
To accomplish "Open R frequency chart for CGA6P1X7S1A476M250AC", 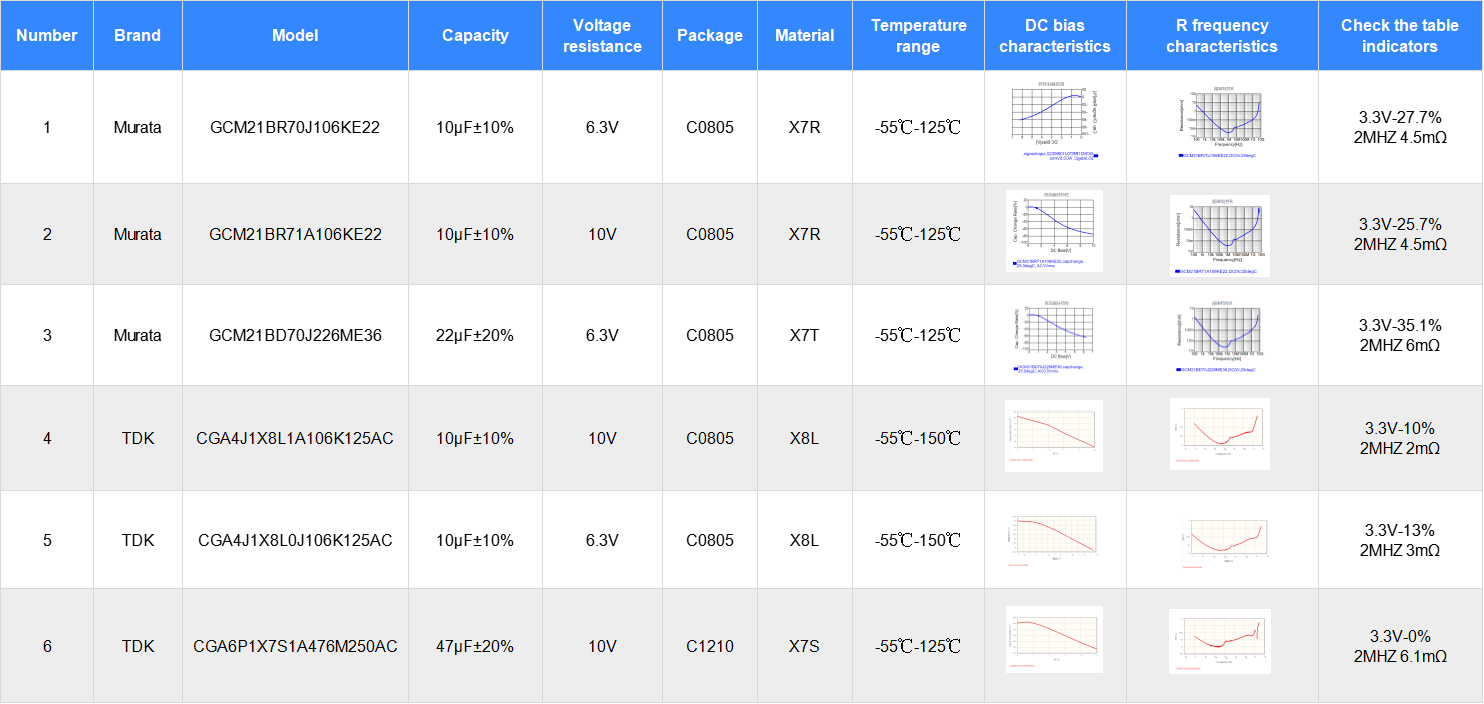I will tap(1220, 640).
